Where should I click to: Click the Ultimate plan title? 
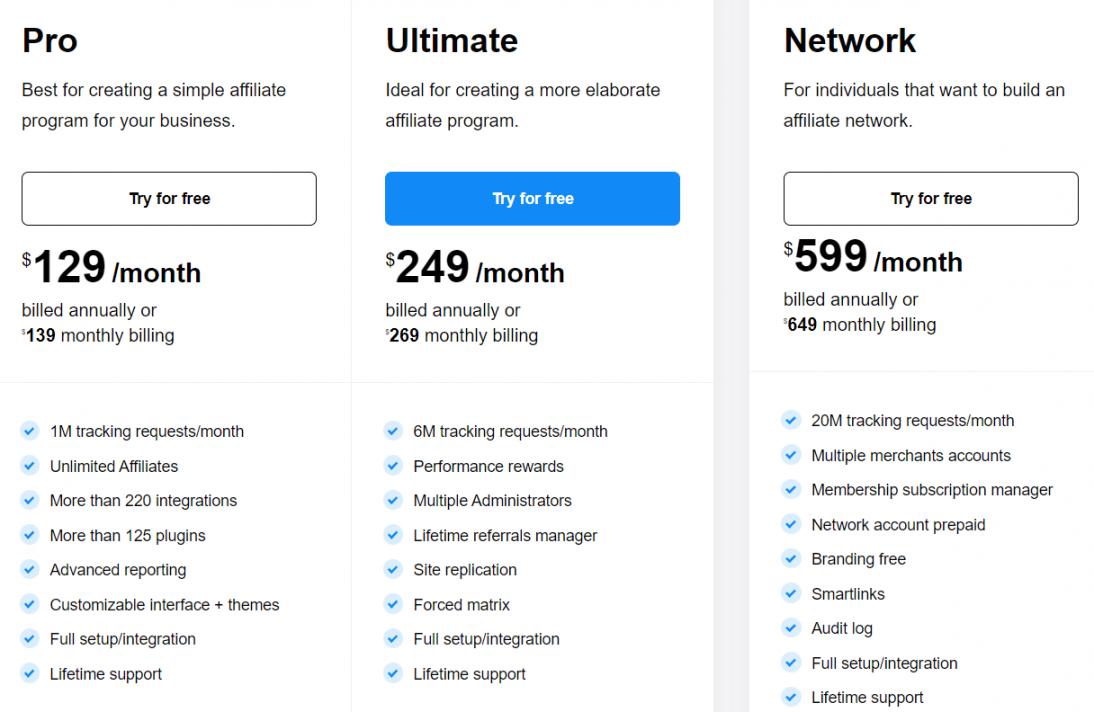[451, 40]
